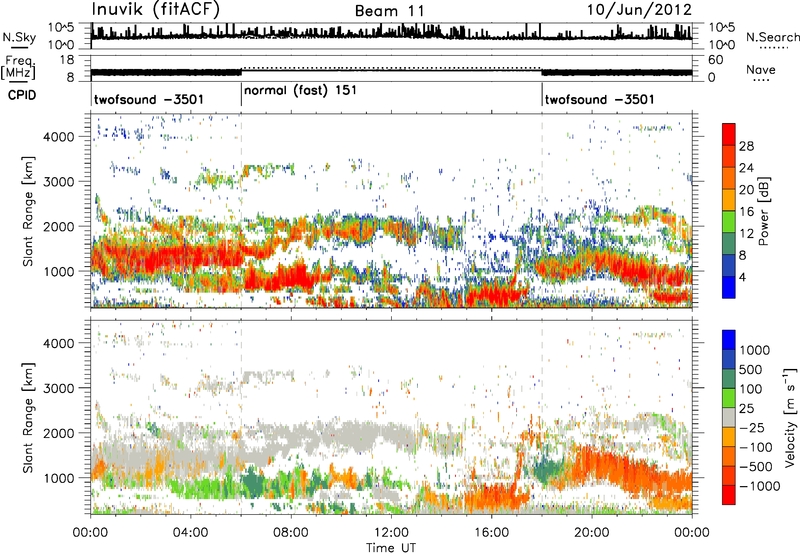Click the 'Freq. [MHz]' axis label

18,67
